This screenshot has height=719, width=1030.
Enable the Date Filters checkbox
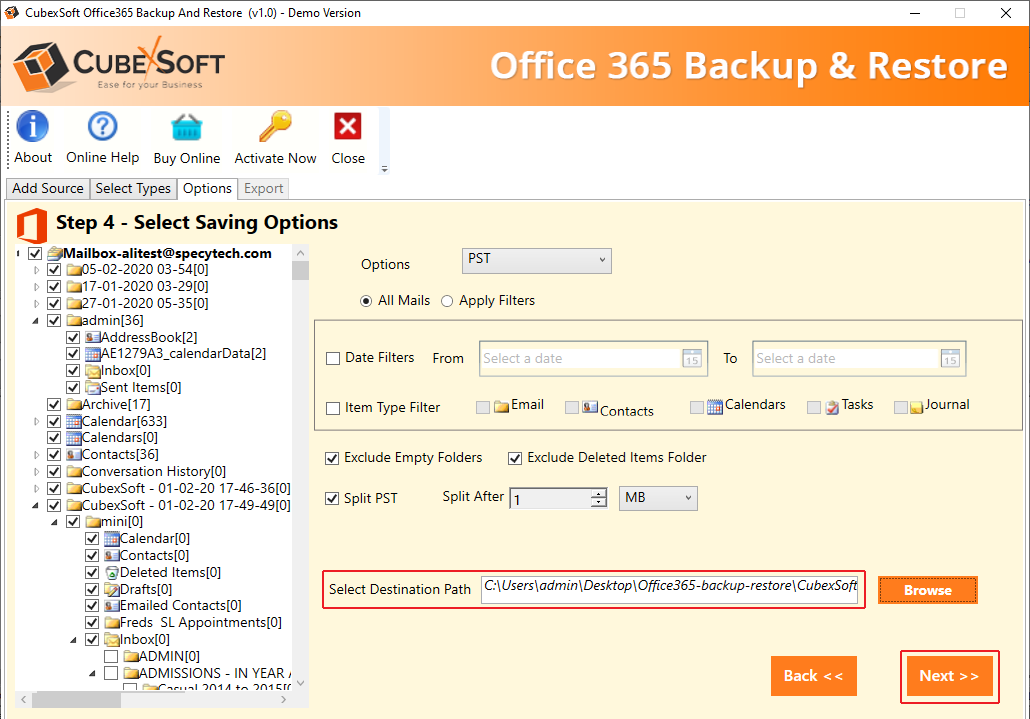click(333, 358)
